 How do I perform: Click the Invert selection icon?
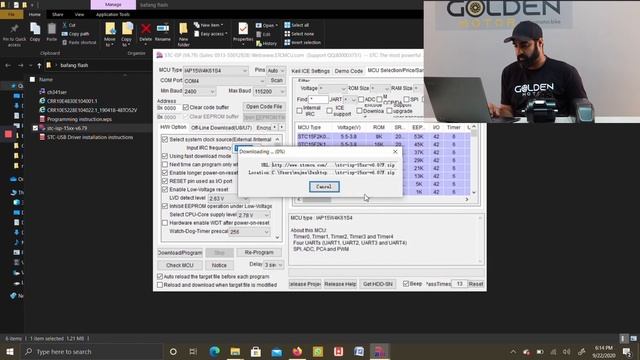coord(287,42)
